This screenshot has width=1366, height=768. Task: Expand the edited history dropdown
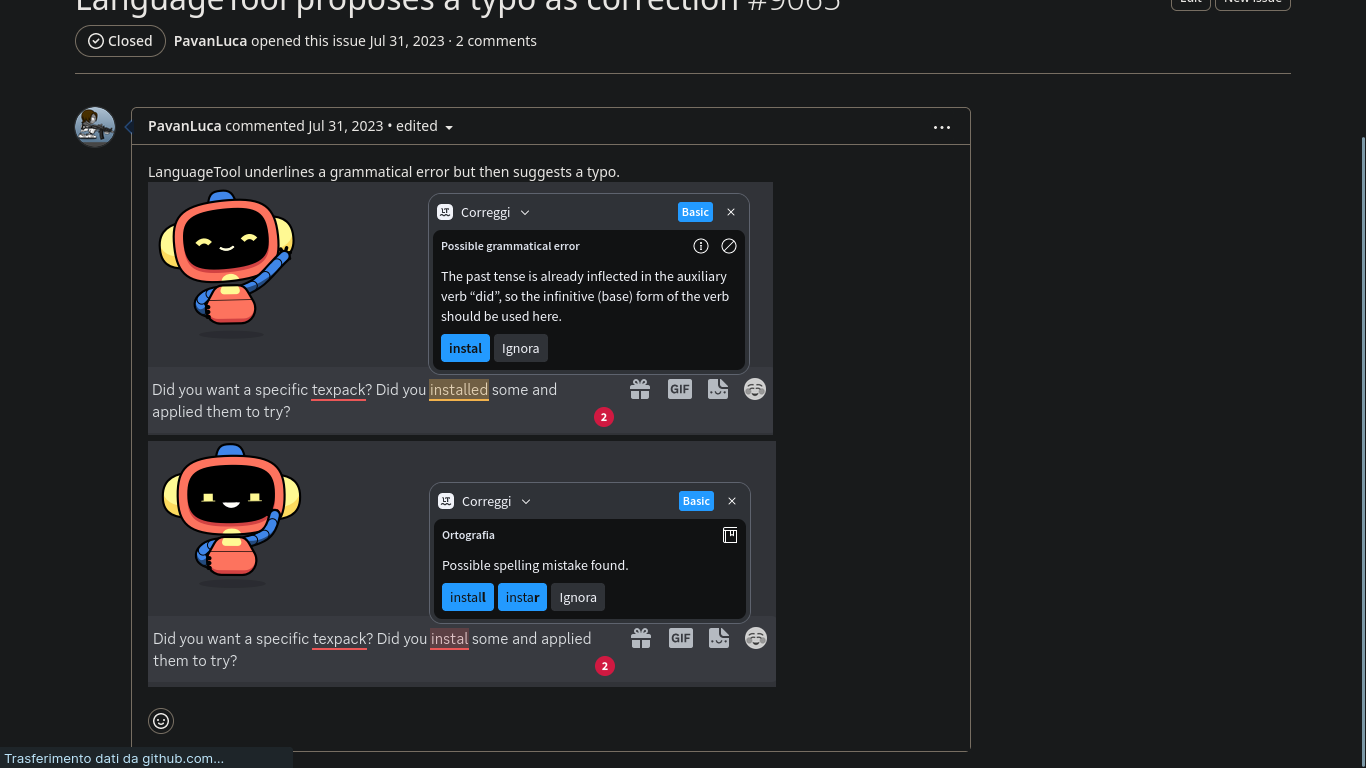(448, 127)
